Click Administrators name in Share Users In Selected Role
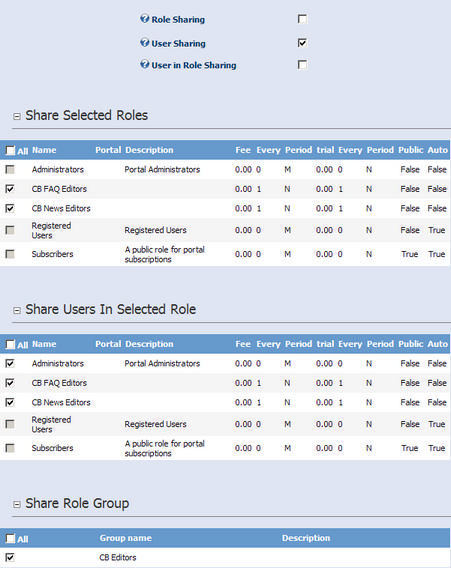Screen dimensions: 451x568 pos(58,363)
